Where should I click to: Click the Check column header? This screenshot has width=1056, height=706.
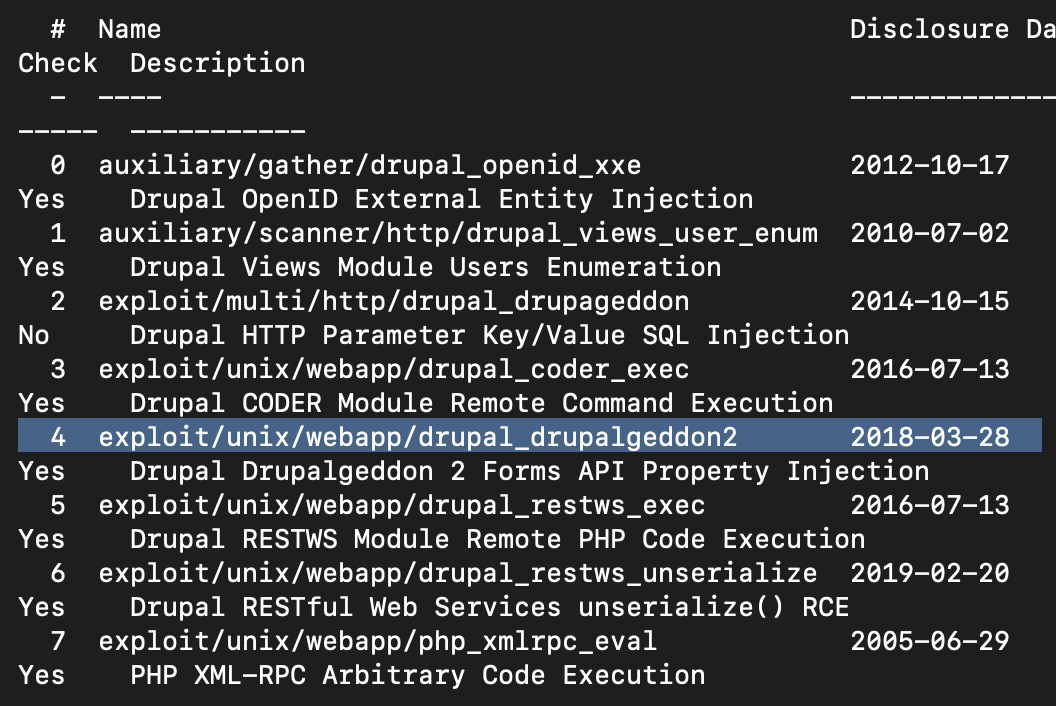point(58,63)
